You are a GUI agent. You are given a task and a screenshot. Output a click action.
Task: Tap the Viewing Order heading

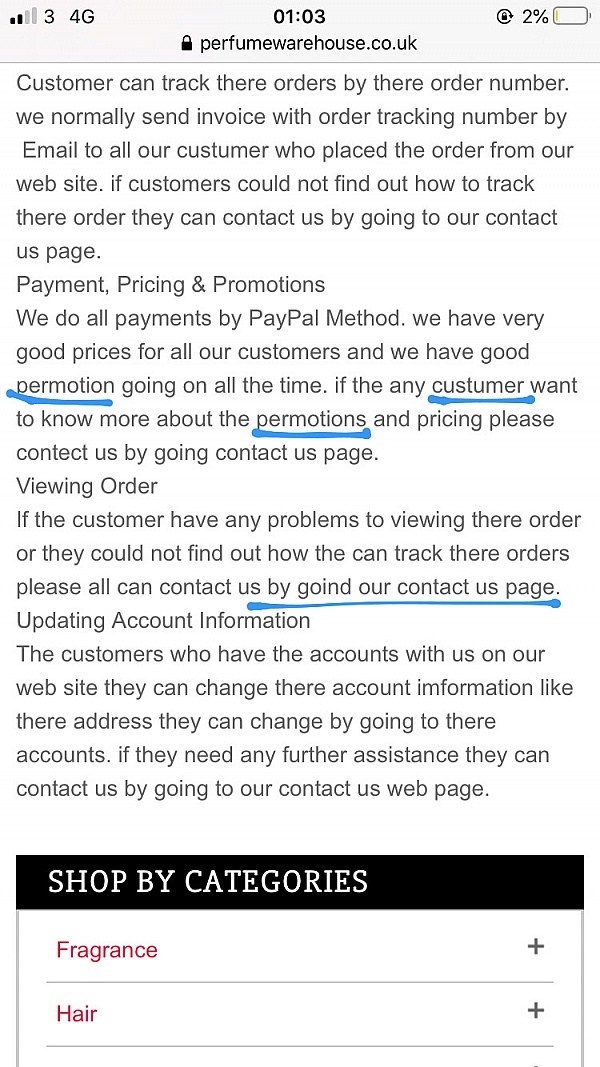pos(87,486)
